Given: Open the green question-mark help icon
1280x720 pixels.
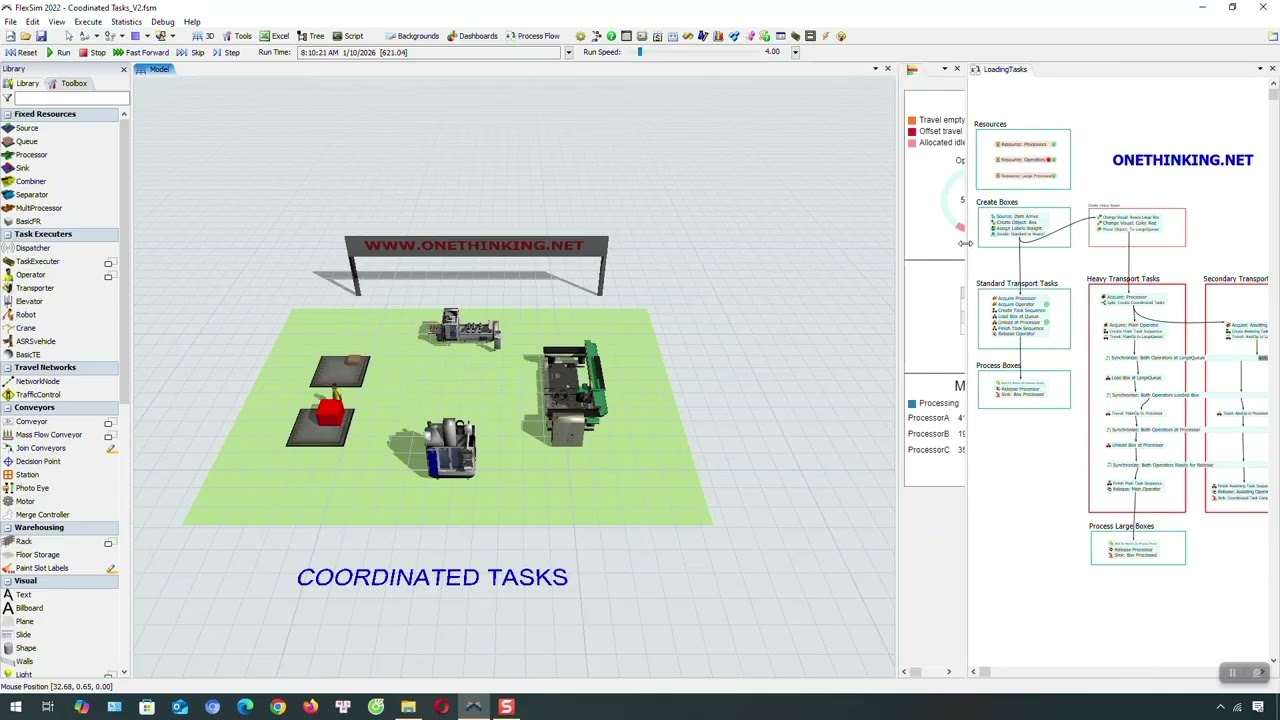Looking at the screenshot, I should pos(611,36).
